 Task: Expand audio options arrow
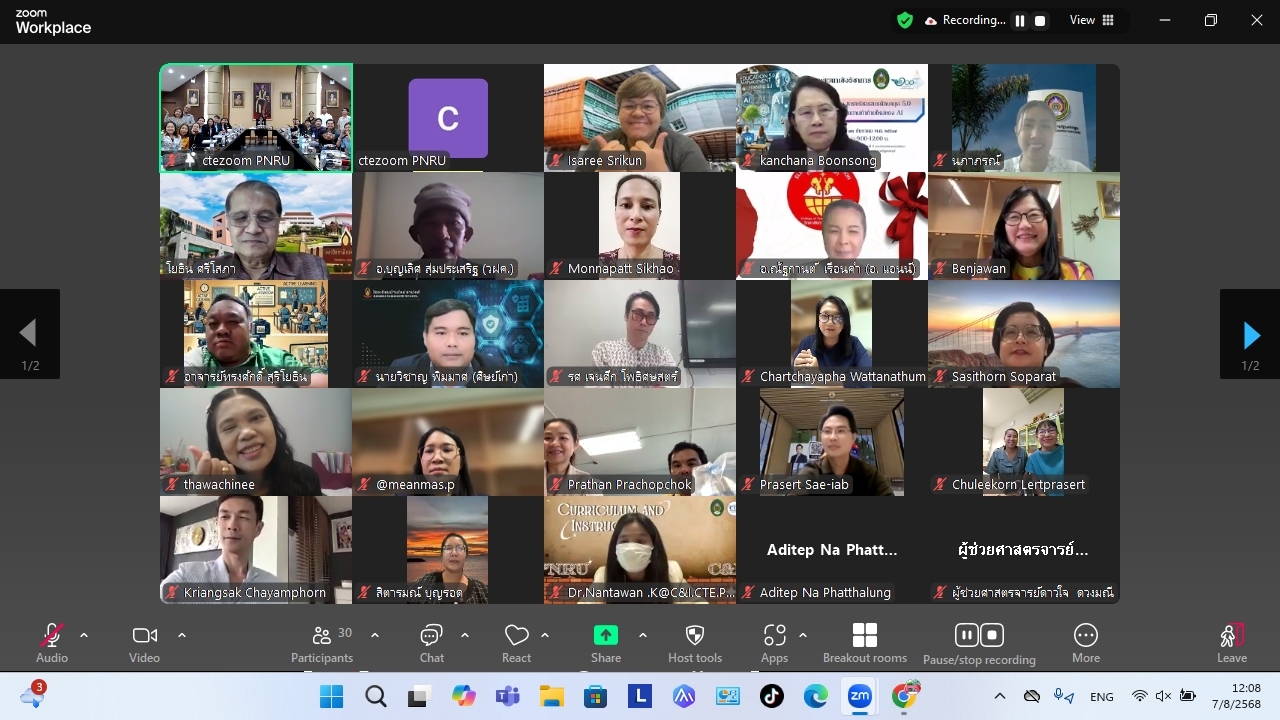pyautogui.click(x=84, y=635)
